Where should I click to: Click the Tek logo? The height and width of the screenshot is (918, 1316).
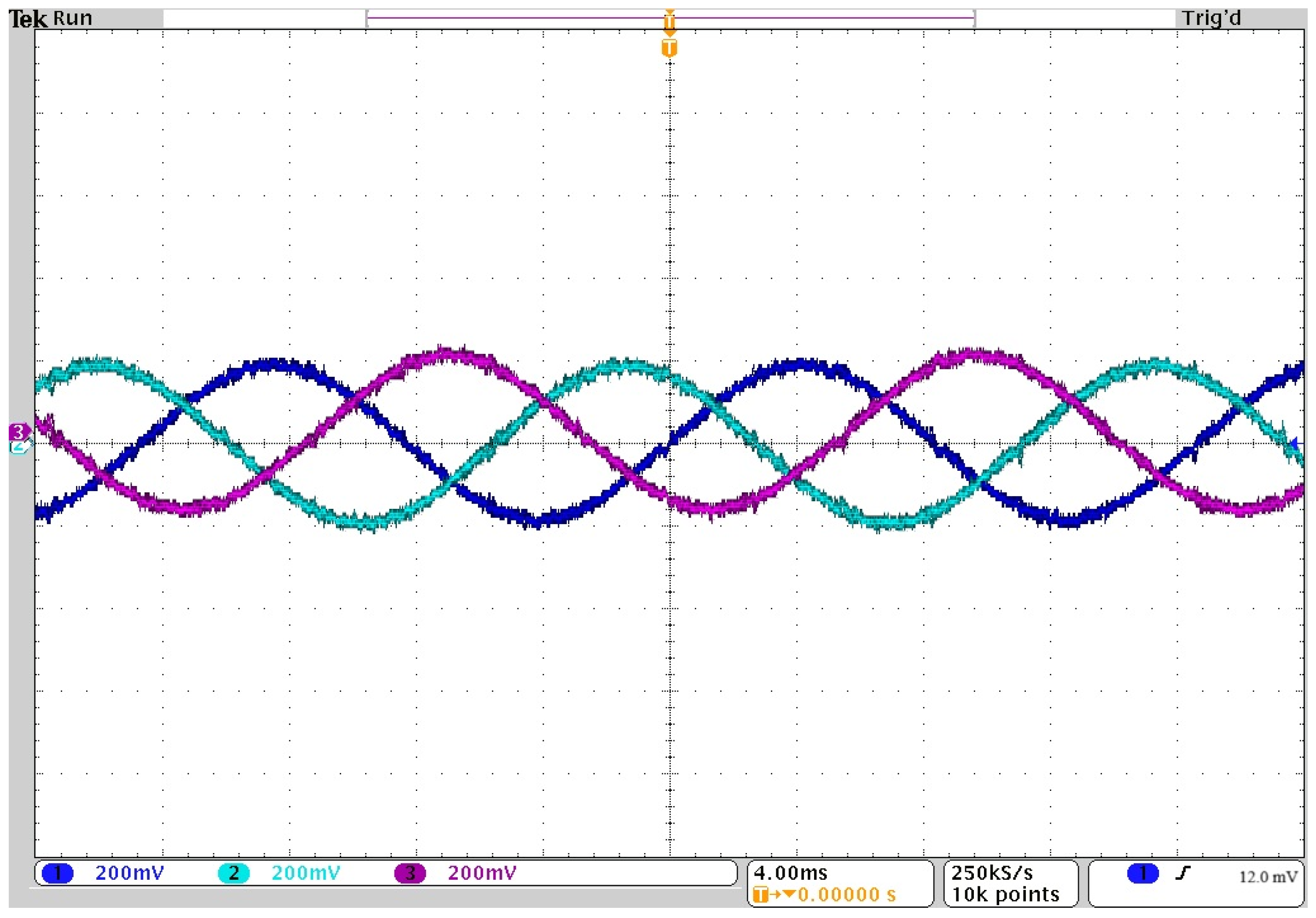[28, 19]
